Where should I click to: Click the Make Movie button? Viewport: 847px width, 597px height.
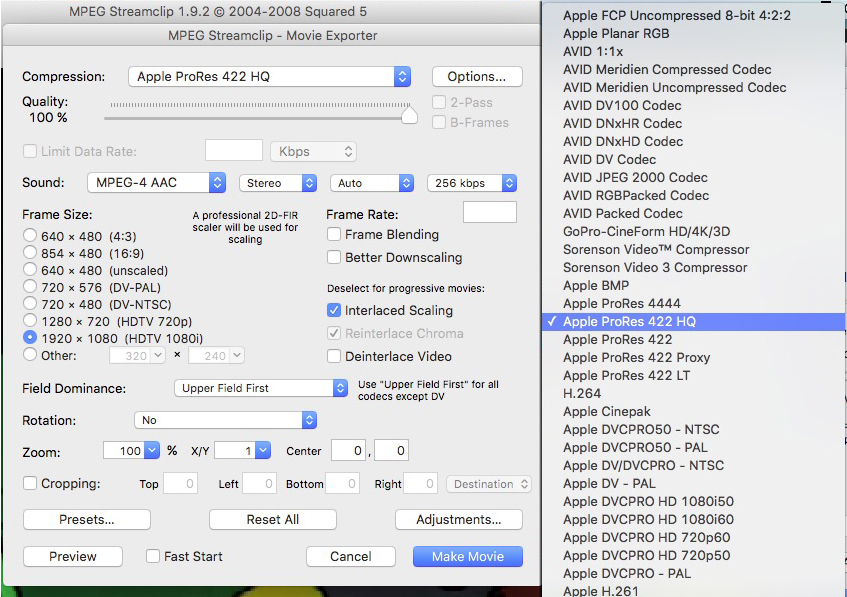pyautogui.click(x=468, y=556)
